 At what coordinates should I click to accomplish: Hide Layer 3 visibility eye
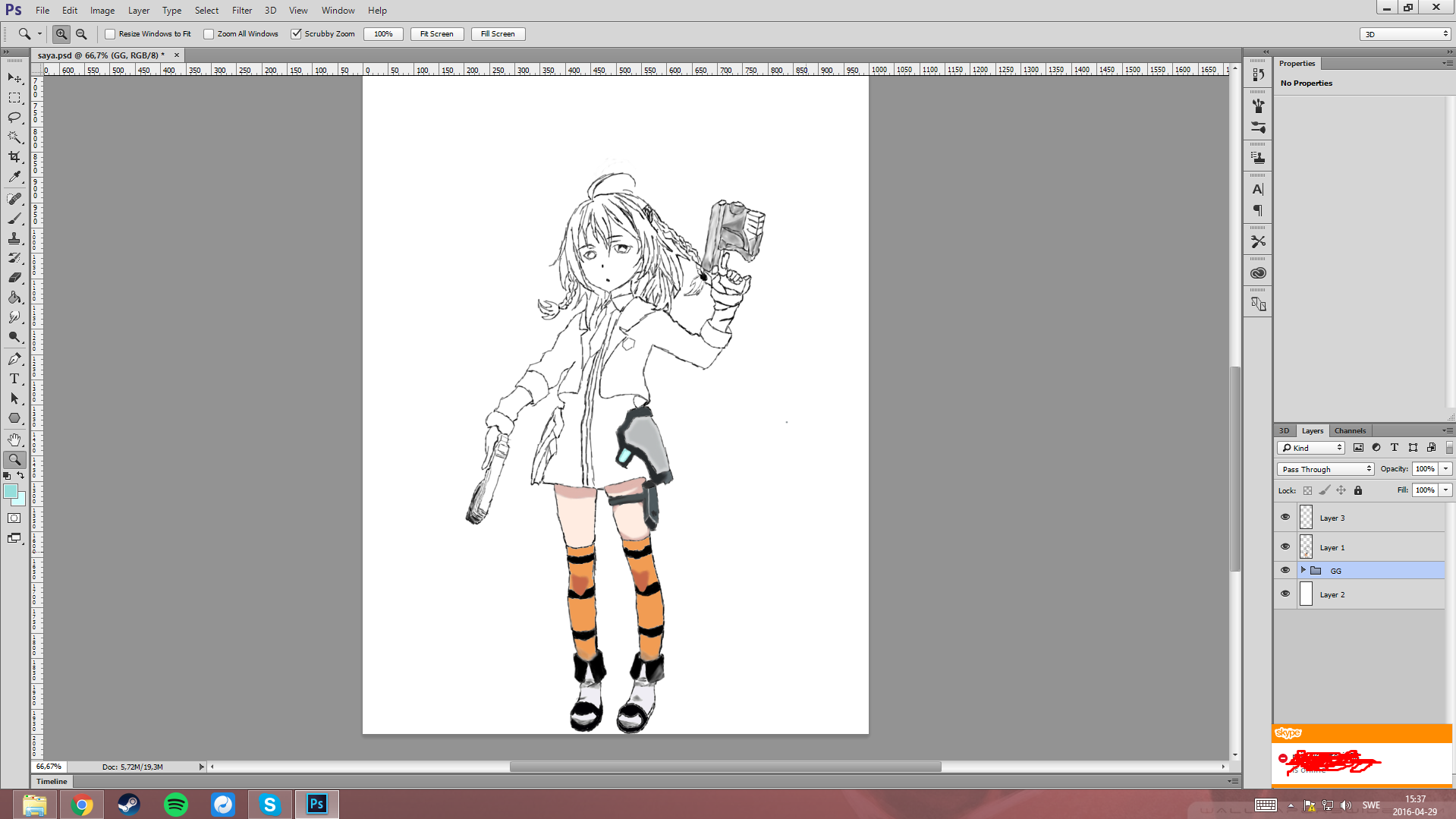tap(1285, 518)
